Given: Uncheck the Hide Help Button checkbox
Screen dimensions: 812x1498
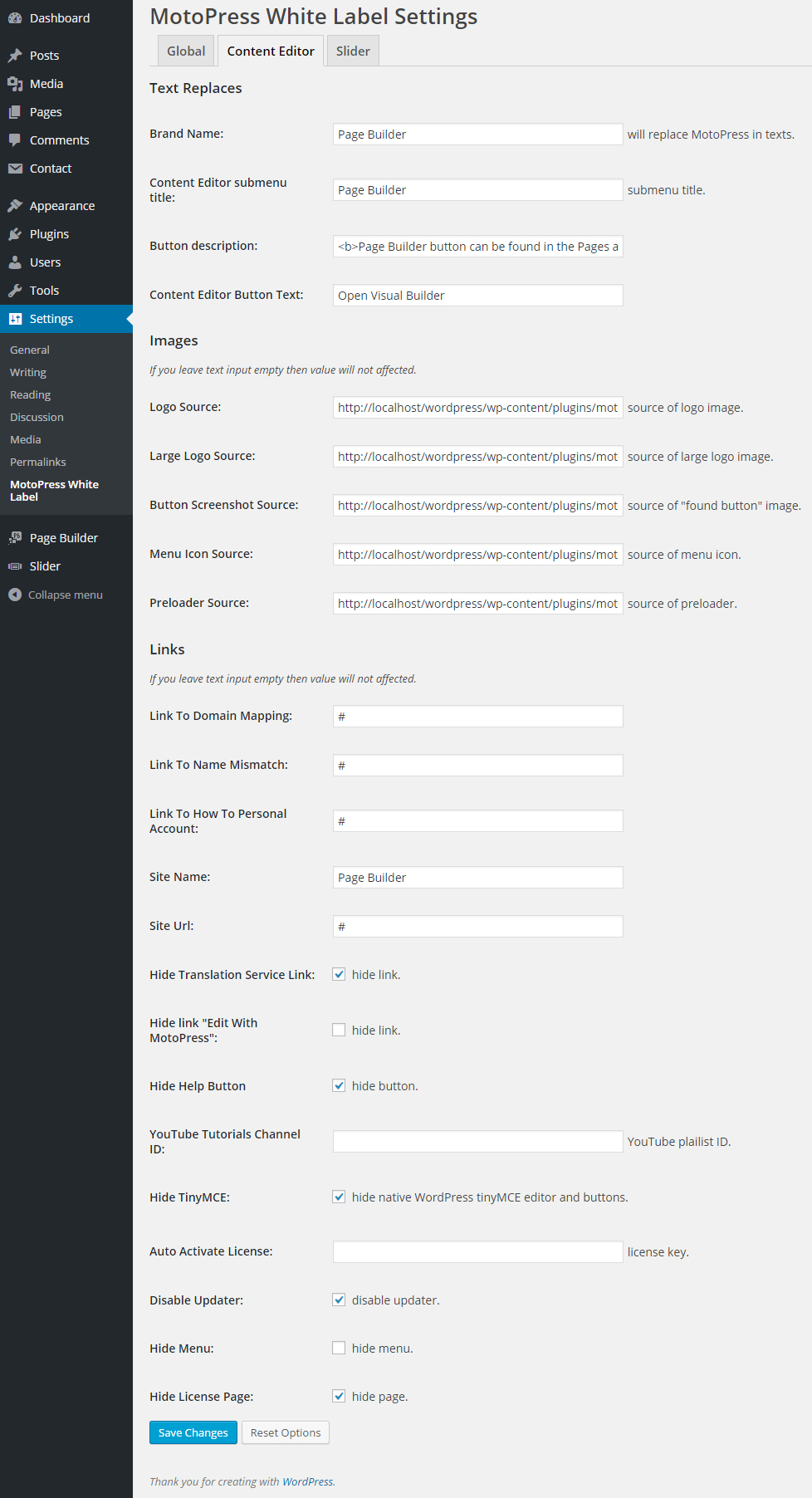Looking at the screenshot, I should click(x=339, y=1086).
